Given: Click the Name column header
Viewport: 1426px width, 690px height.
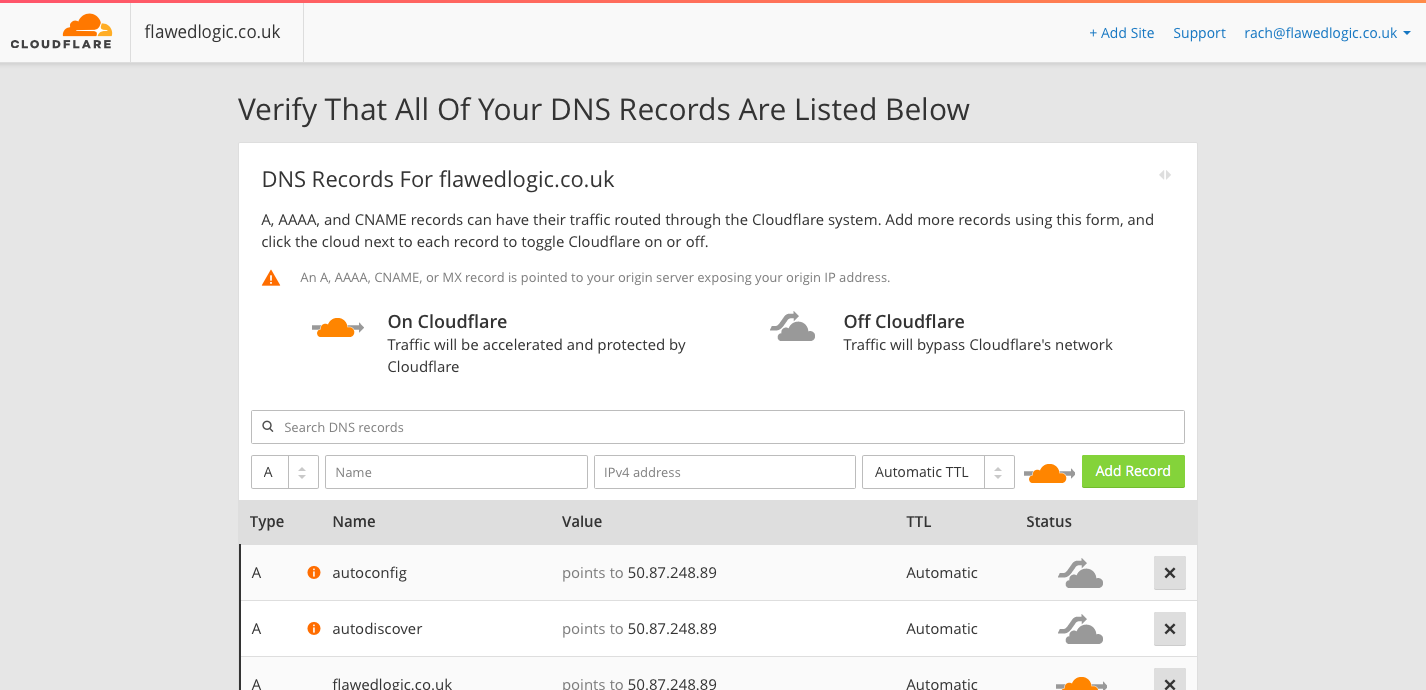Looking at the screenshot, I should [354, 522].
